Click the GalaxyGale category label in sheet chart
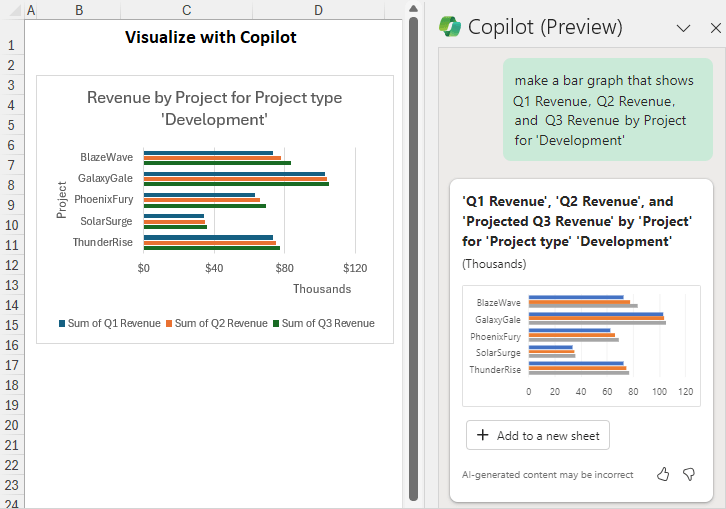Viewport: 726px width, 509px height. pyautogui.click(x=105, y=178)
